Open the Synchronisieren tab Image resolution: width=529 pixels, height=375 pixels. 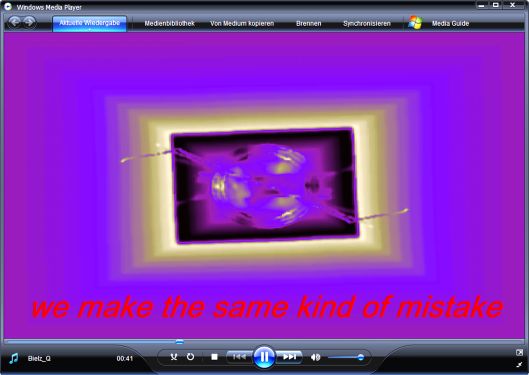pos(367,24)
